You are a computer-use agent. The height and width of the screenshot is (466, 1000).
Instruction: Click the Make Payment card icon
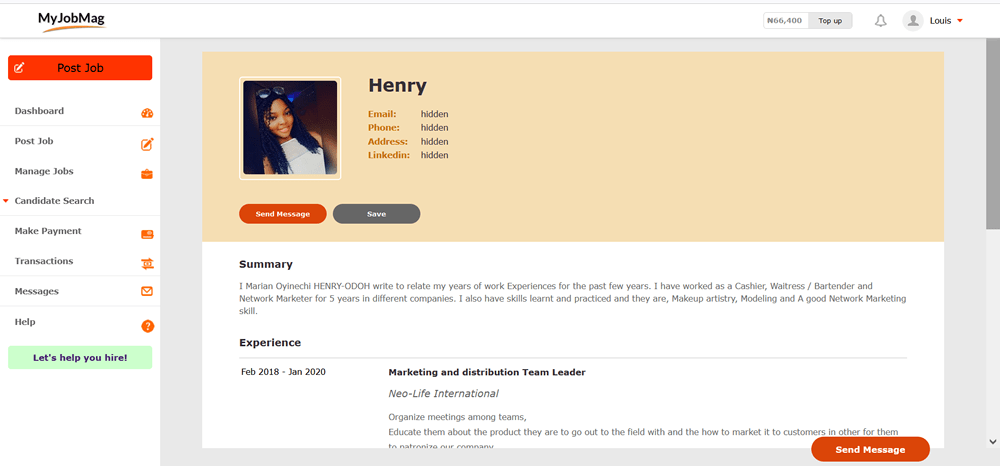click(147, 234)
